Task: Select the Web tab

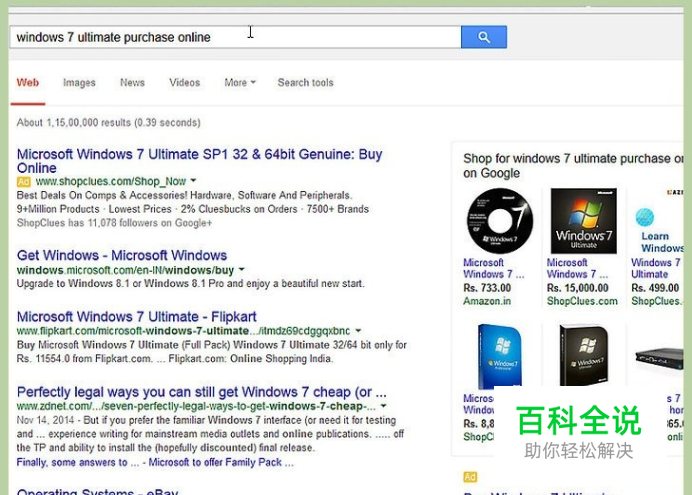Action: (28, 82)
